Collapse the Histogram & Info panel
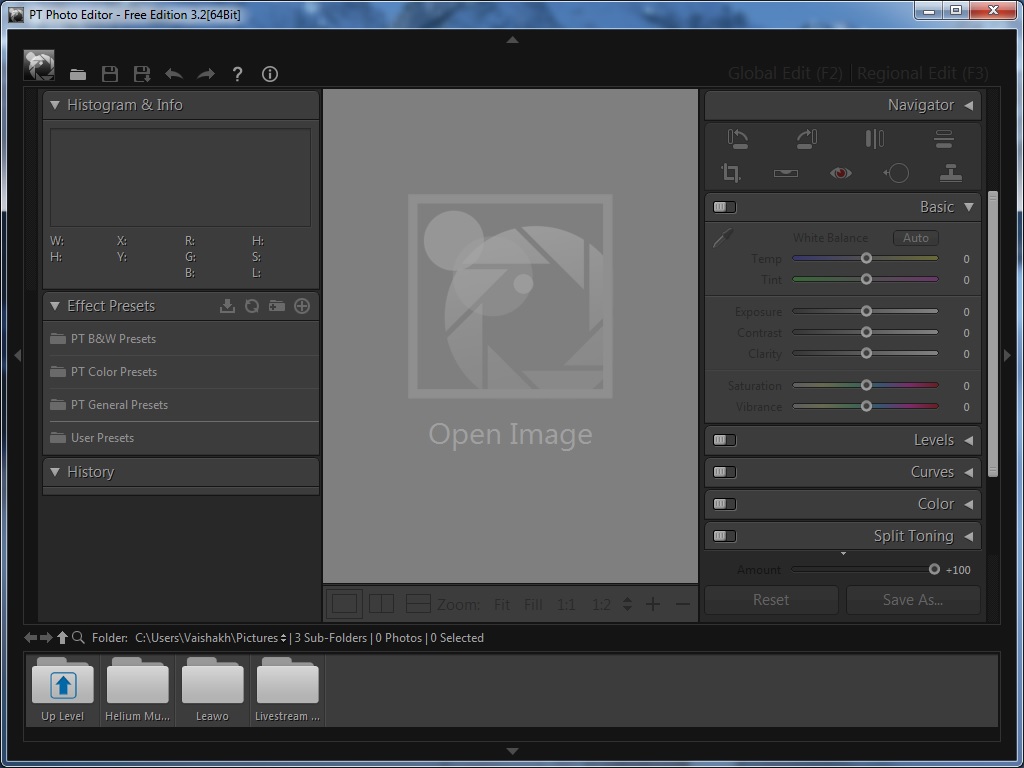 (x=56, y=105)
